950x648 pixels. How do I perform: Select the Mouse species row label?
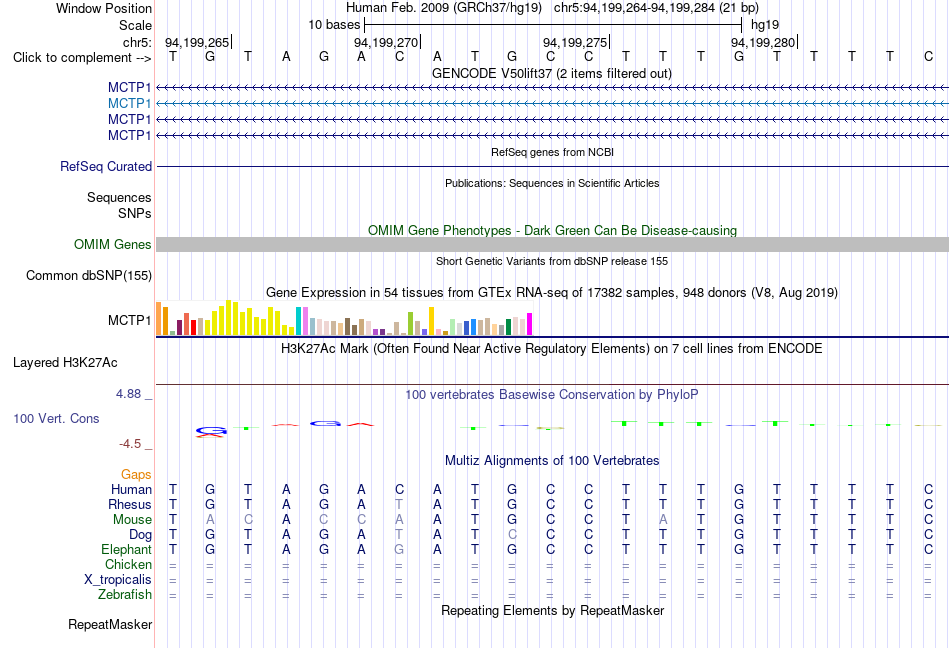tap(132, 520)
